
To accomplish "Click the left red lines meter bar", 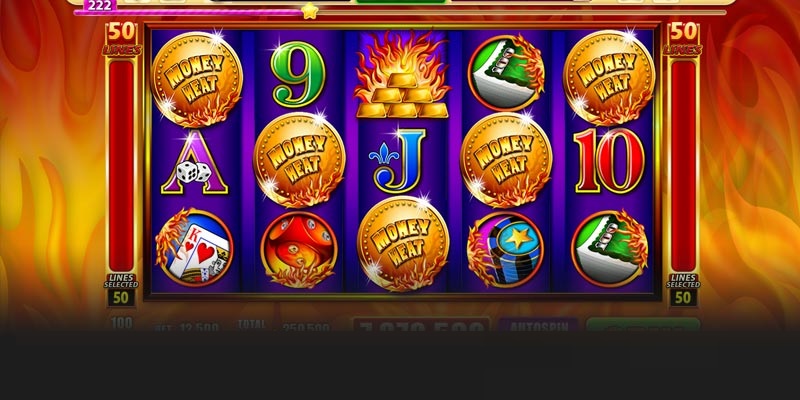I will (x=121, y=166).
